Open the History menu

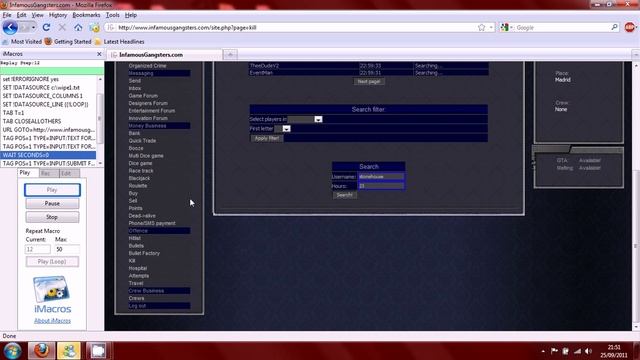[58, 15]
